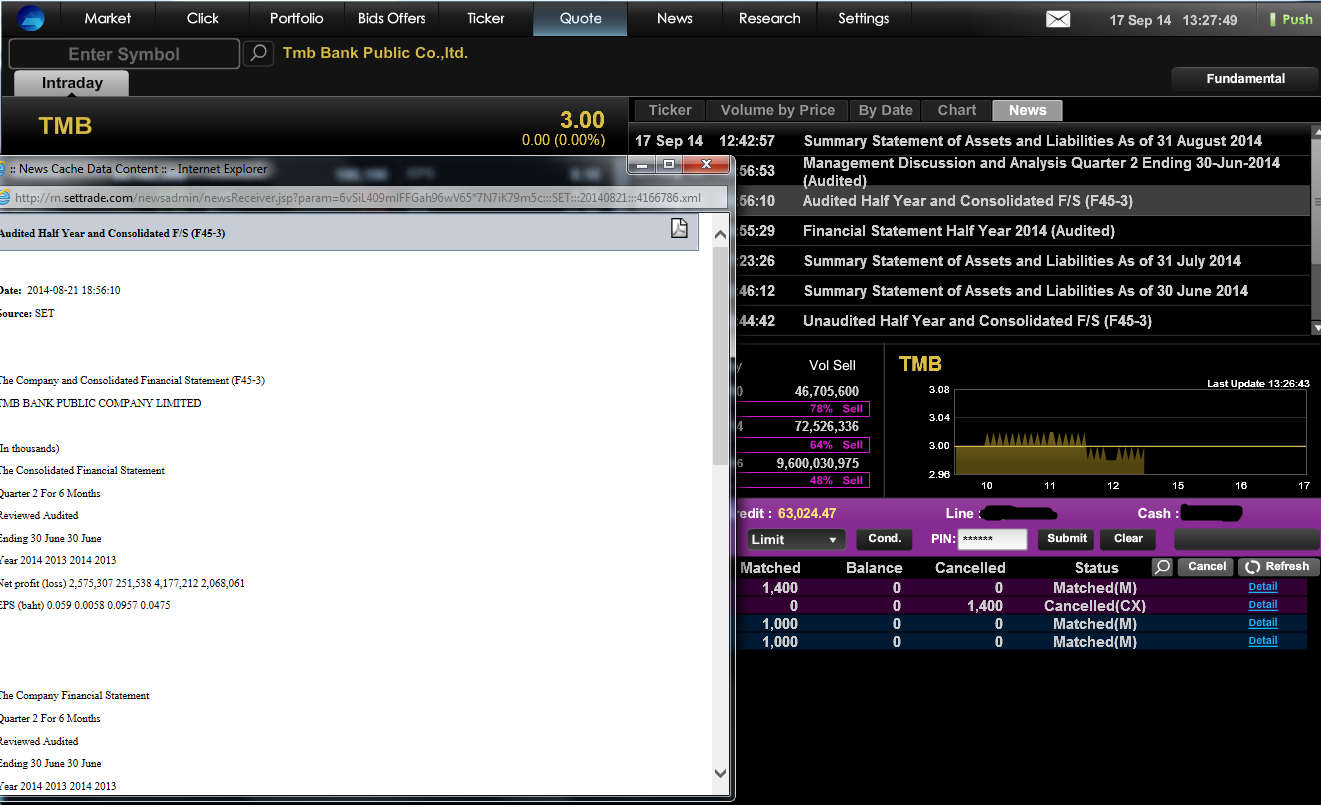Submit the order
Image resolution: width=1321 pixels, height=805 pixels.
click(x=1067, y=539)
